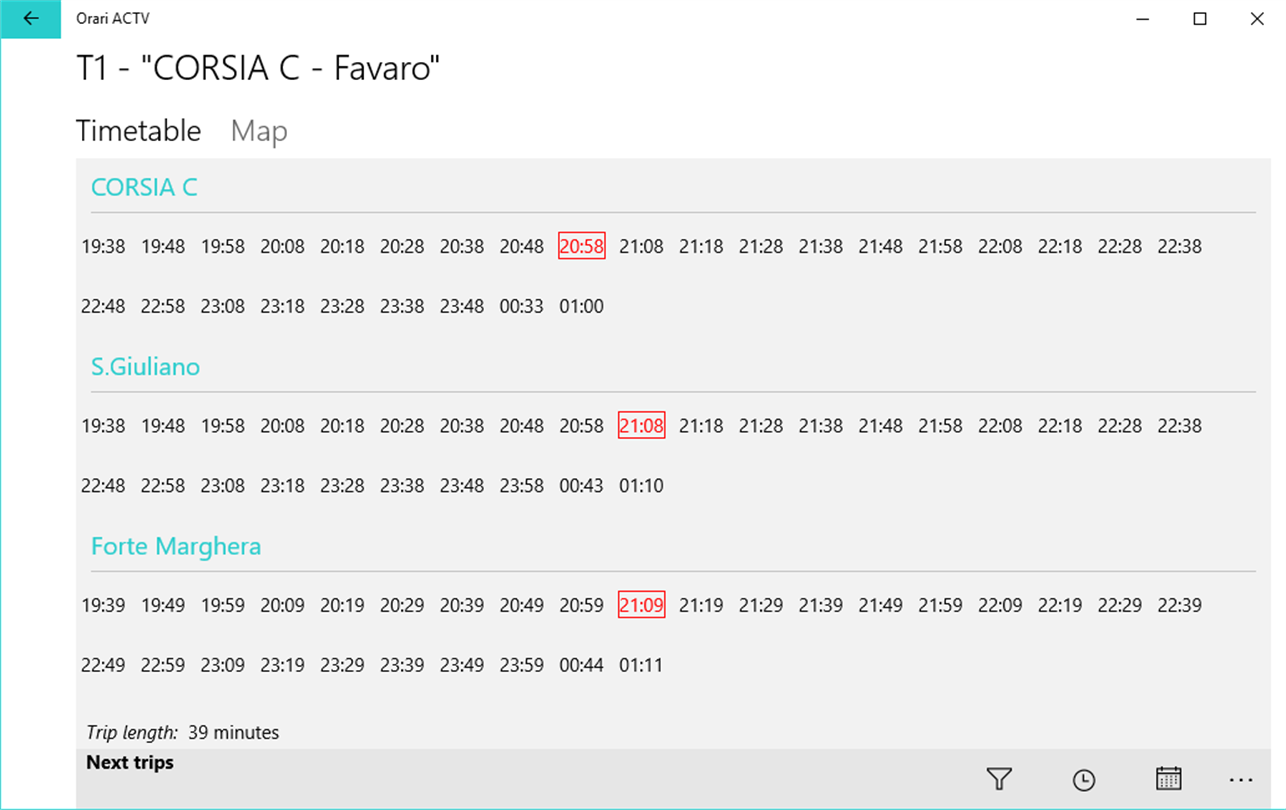Screen dimensions: 1286x810
Task: Click the 00:43 S.Giuliano time
Action: pyautogui.click(x=581, y=486)
